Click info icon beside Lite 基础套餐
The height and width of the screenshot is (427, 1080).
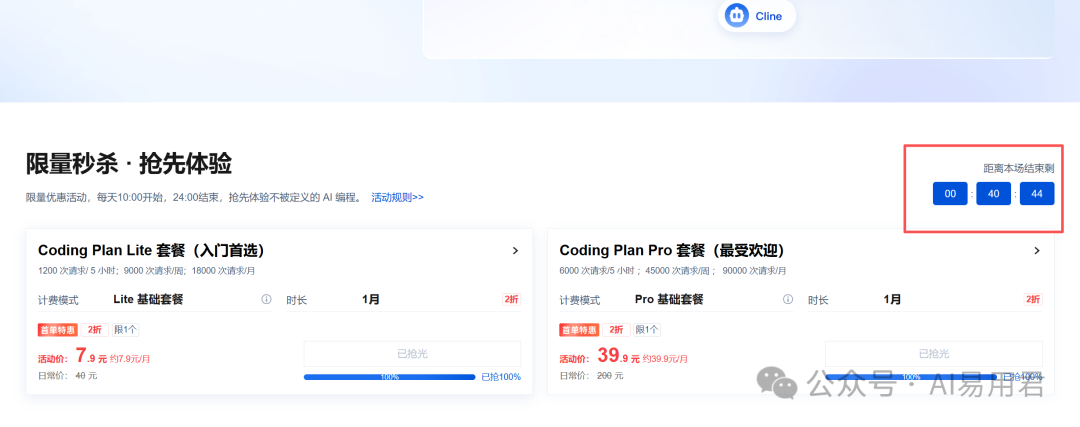267,300
